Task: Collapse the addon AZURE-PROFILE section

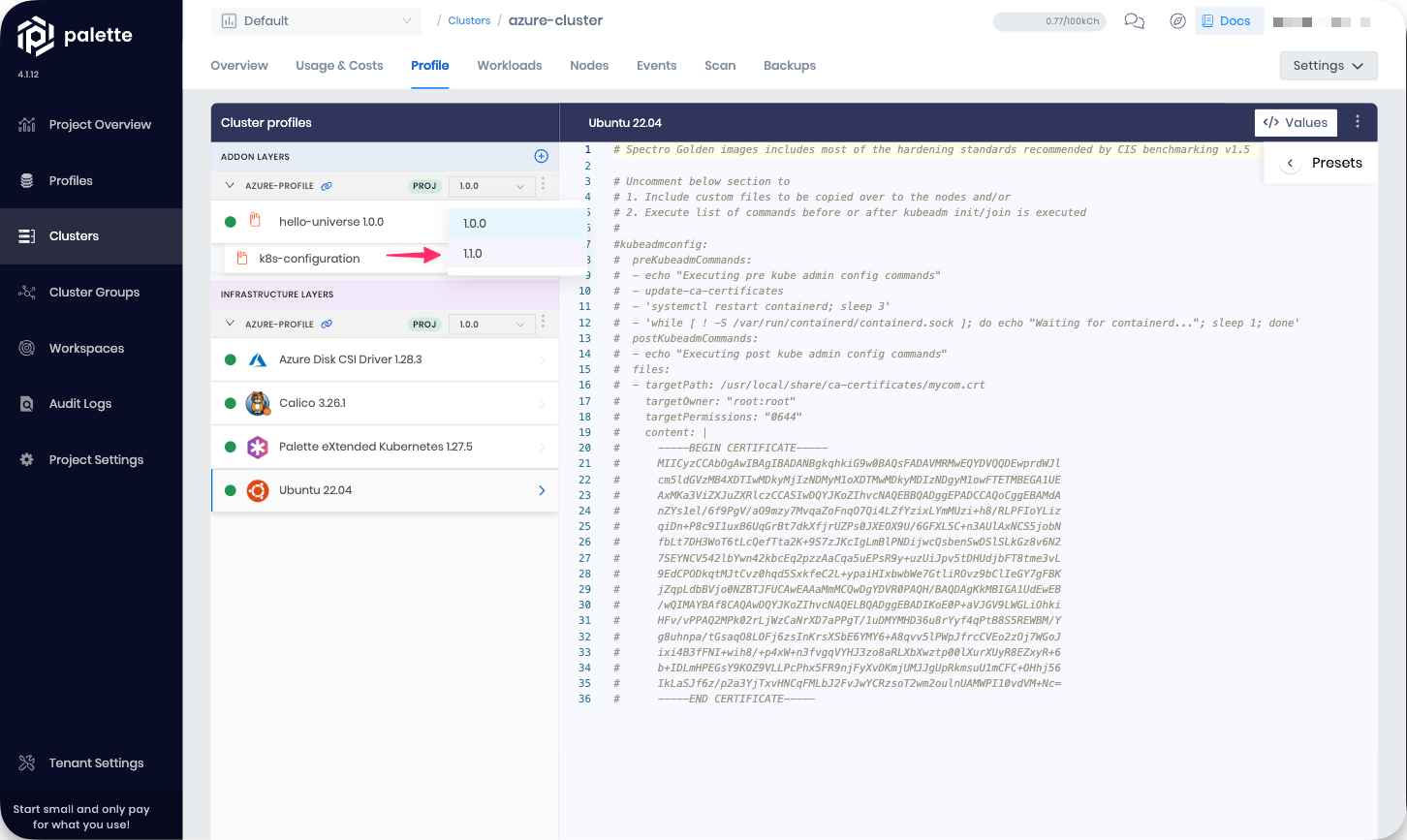Action: [x=230, y=186]
